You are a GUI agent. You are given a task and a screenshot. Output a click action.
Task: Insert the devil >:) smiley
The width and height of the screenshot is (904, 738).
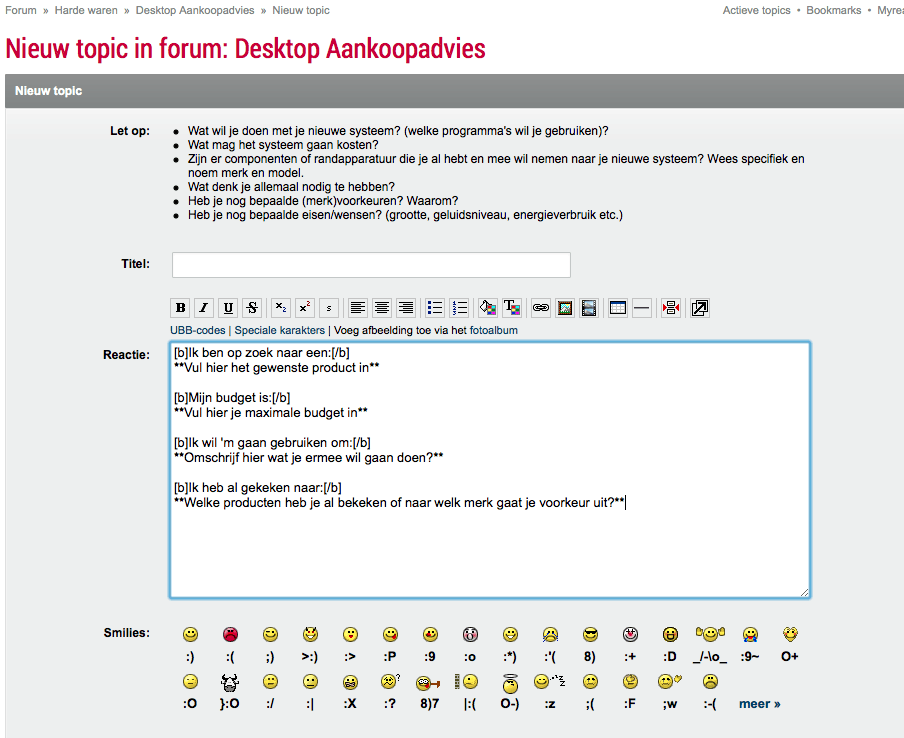[310, 635]
